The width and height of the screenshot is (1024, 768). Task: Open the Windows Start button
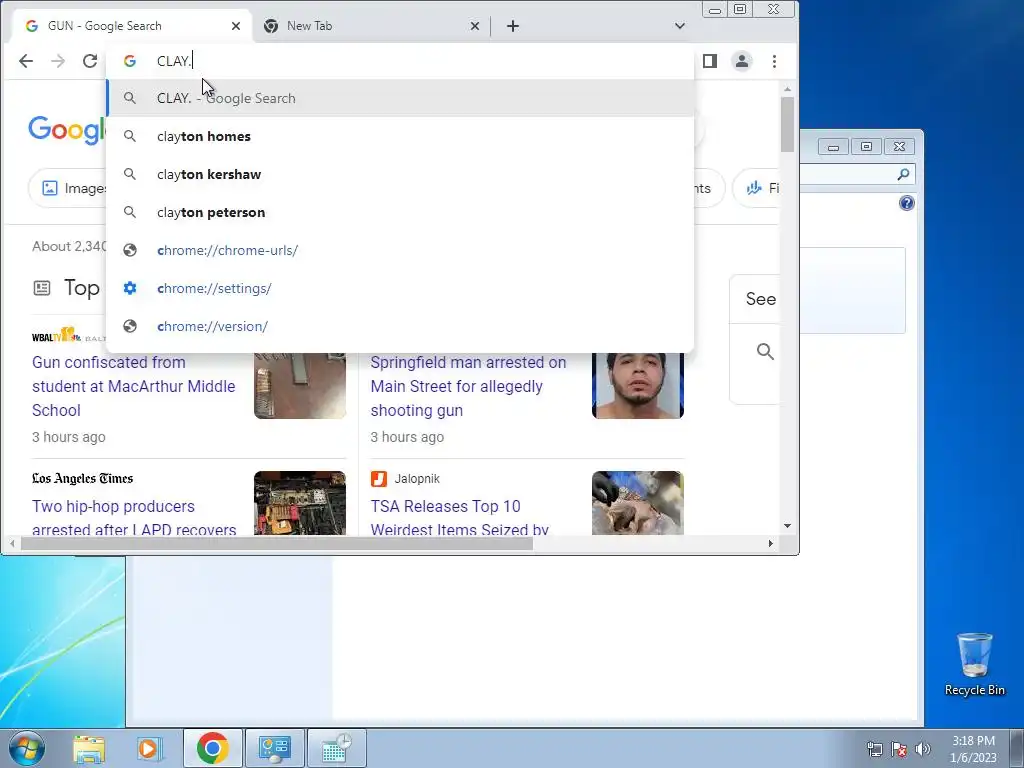(27, 748)
